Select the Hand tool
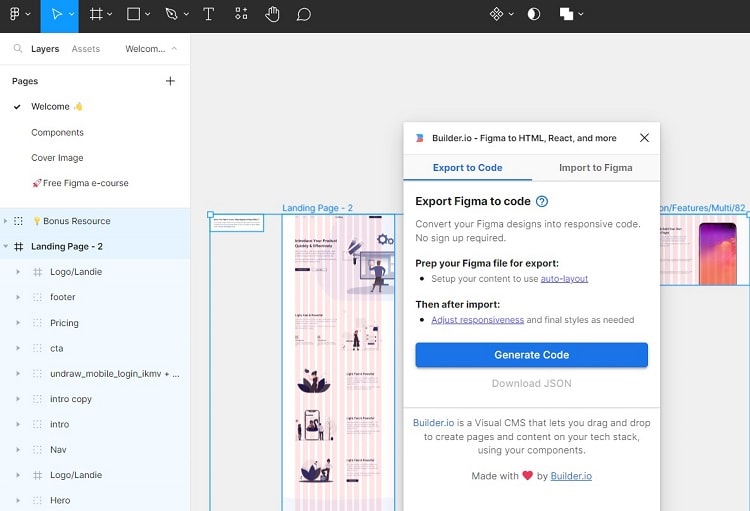 click(272, 14)
